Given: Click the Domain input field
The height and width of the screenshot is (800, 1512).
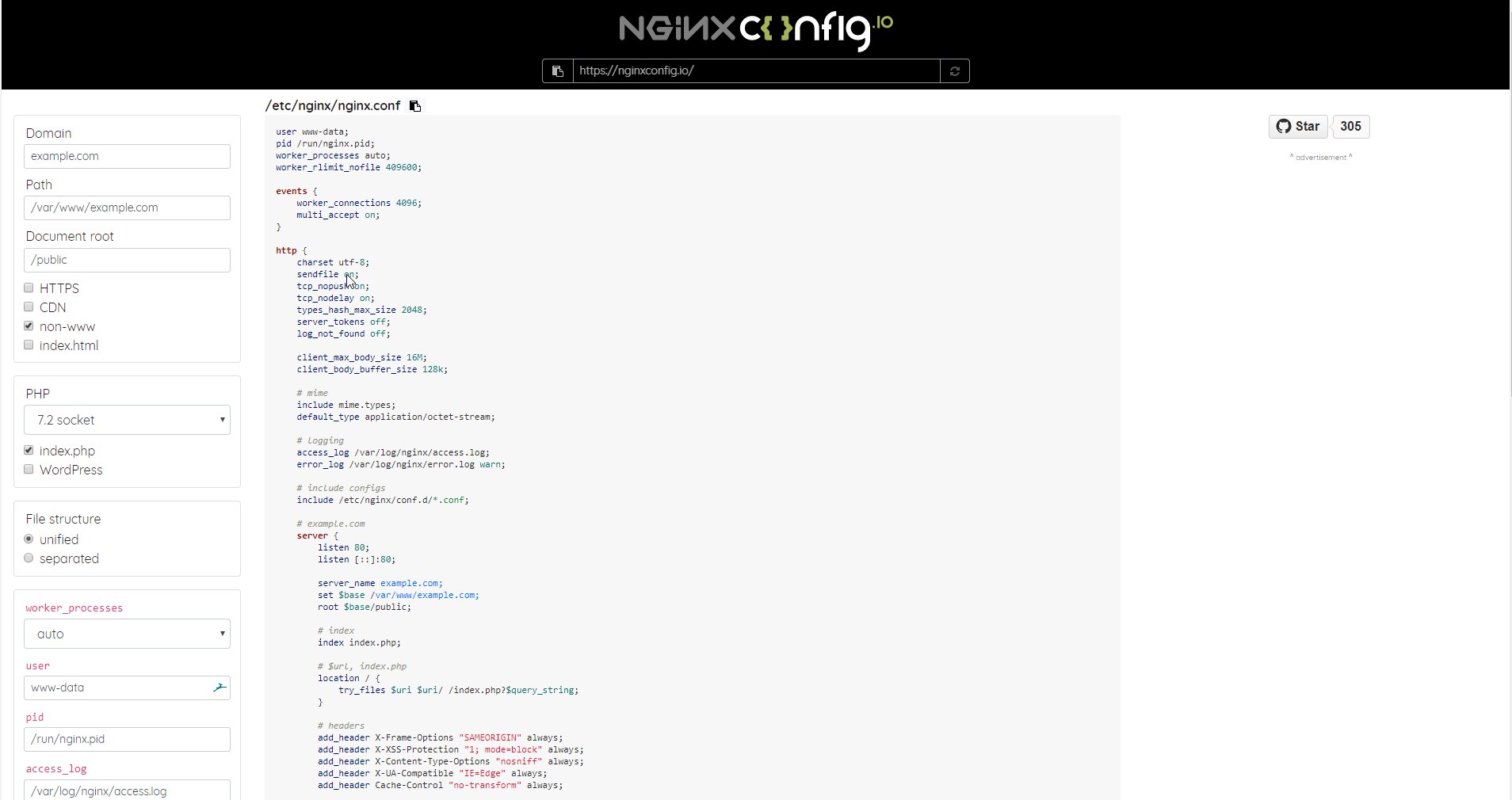Looking at the screenshot, I should coord(127,156).
